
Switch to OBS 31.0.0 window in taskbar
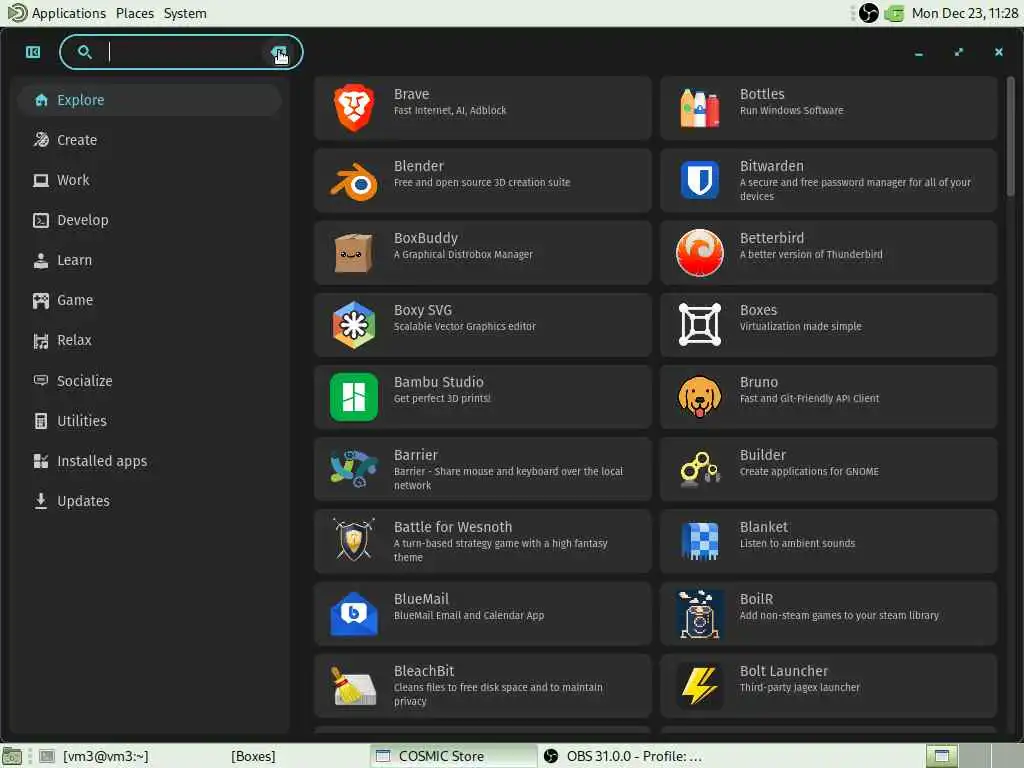(x=622, y=756)
